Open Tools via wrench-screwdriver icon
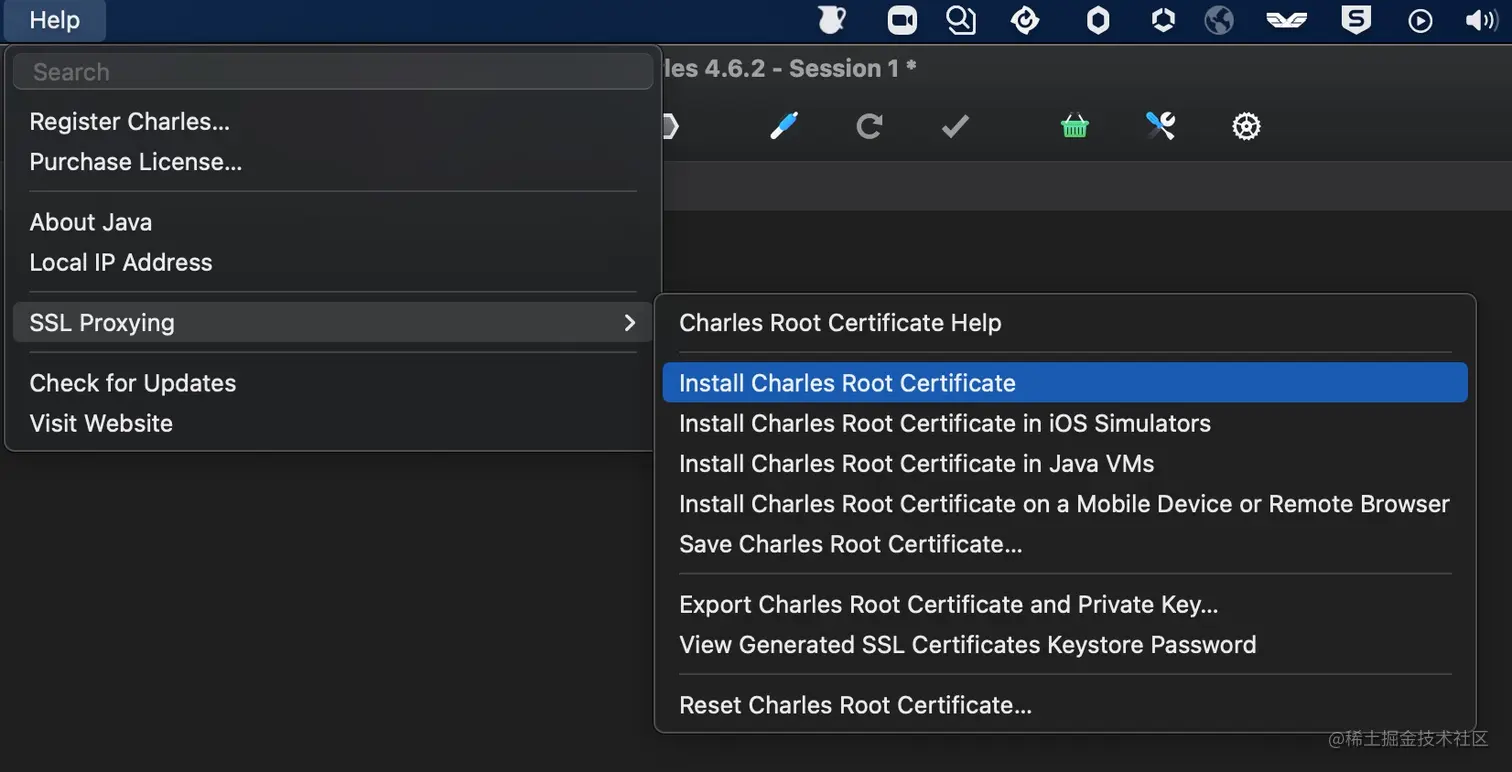The image size is (1512, 772). 1160,126
